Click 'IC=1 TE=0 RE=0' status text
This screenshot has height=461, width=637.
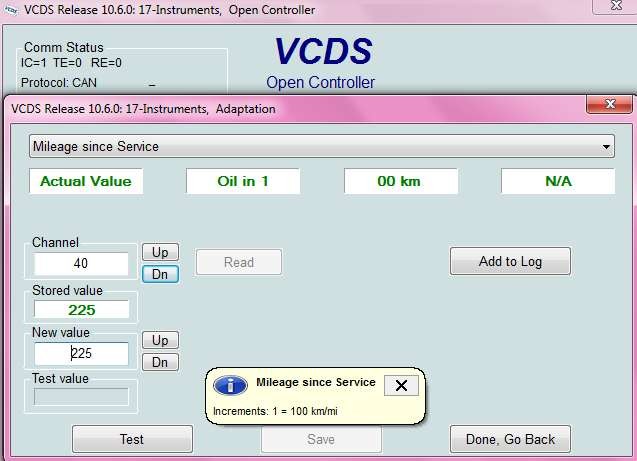point(71,63)
